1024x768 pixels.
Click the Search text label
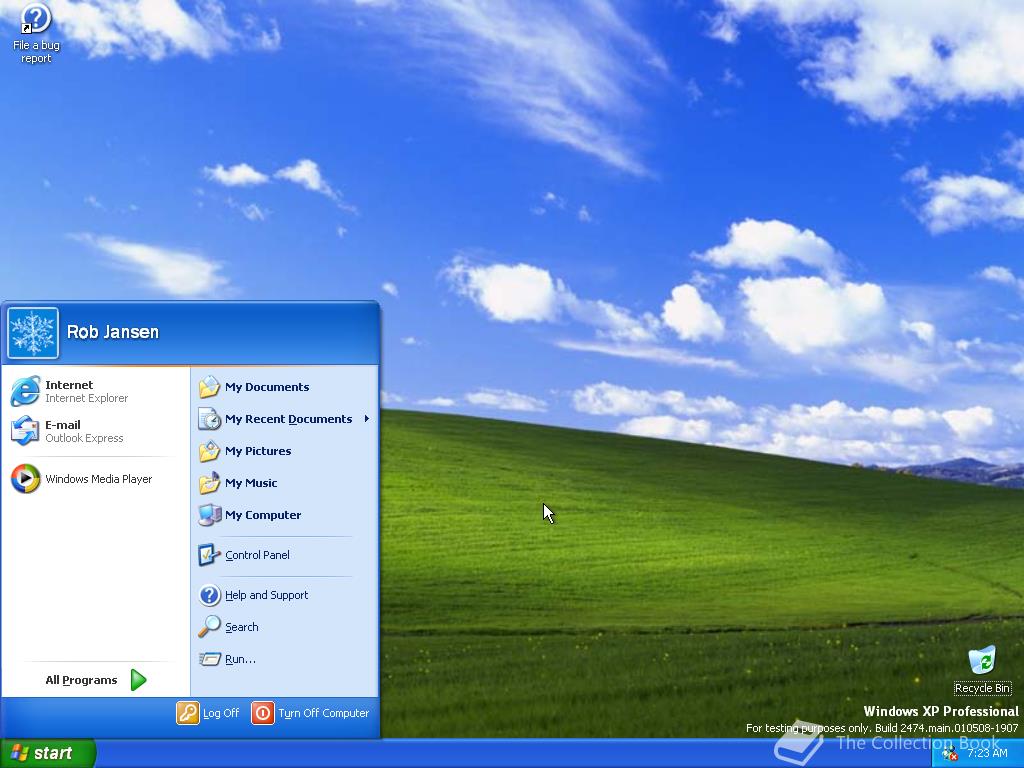tap(242, 627)
